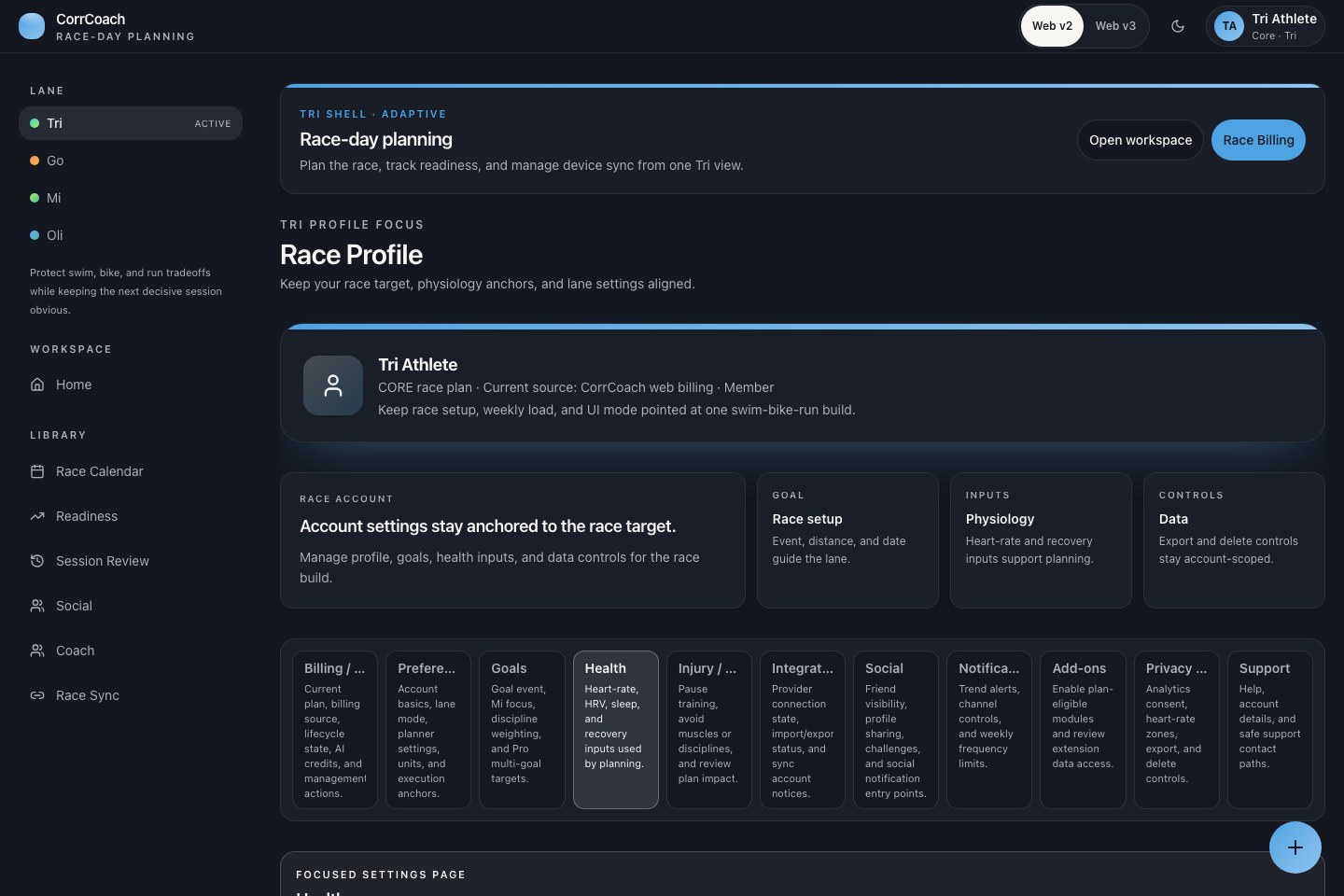Image resolution: width=1344 pixels, height=896 pixels.
Task: Click the Session Review history icon
Action: pos(37,561)
